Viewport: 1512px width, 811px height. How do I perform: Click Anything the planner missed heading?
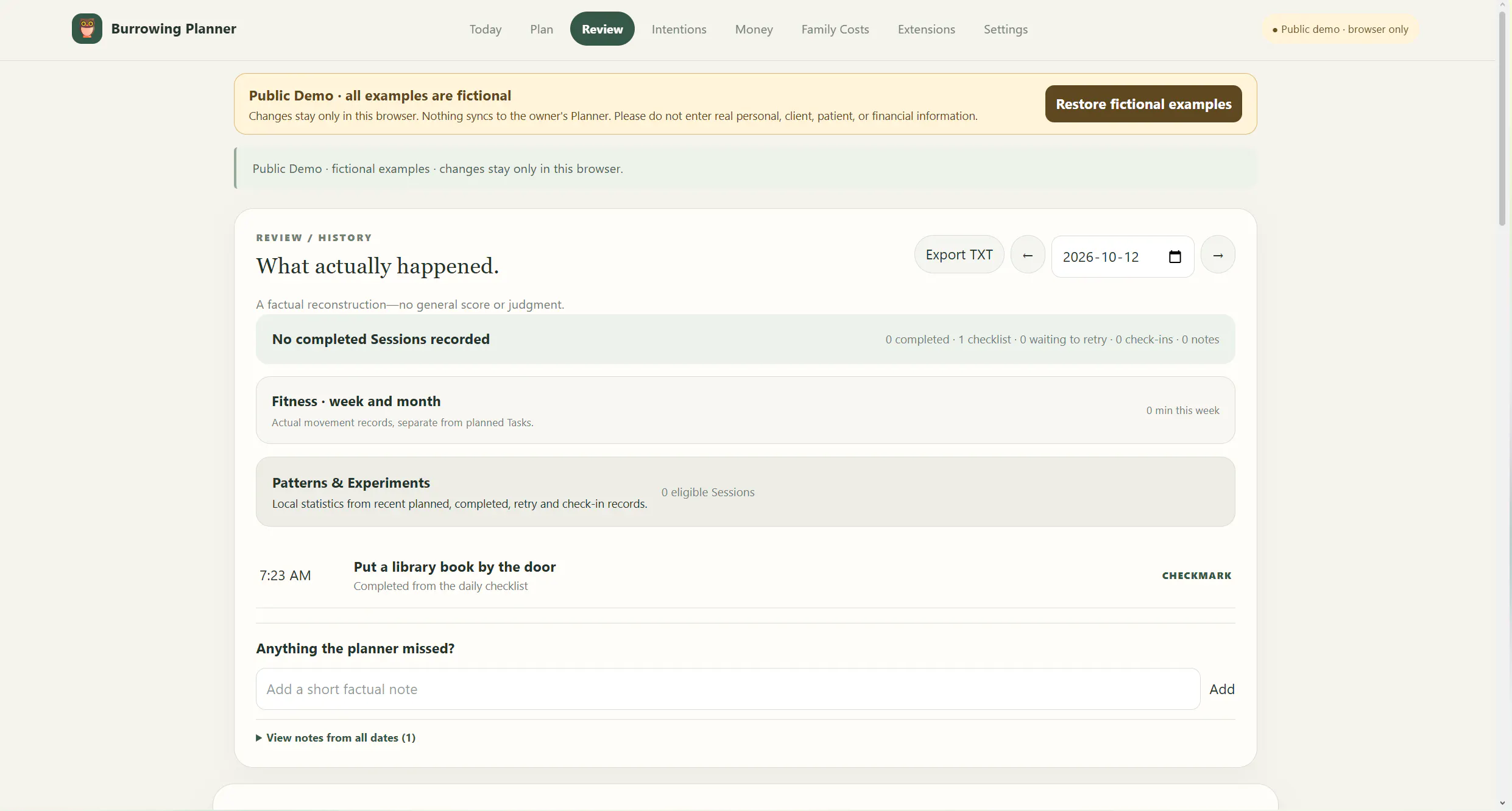click(355, 648)
